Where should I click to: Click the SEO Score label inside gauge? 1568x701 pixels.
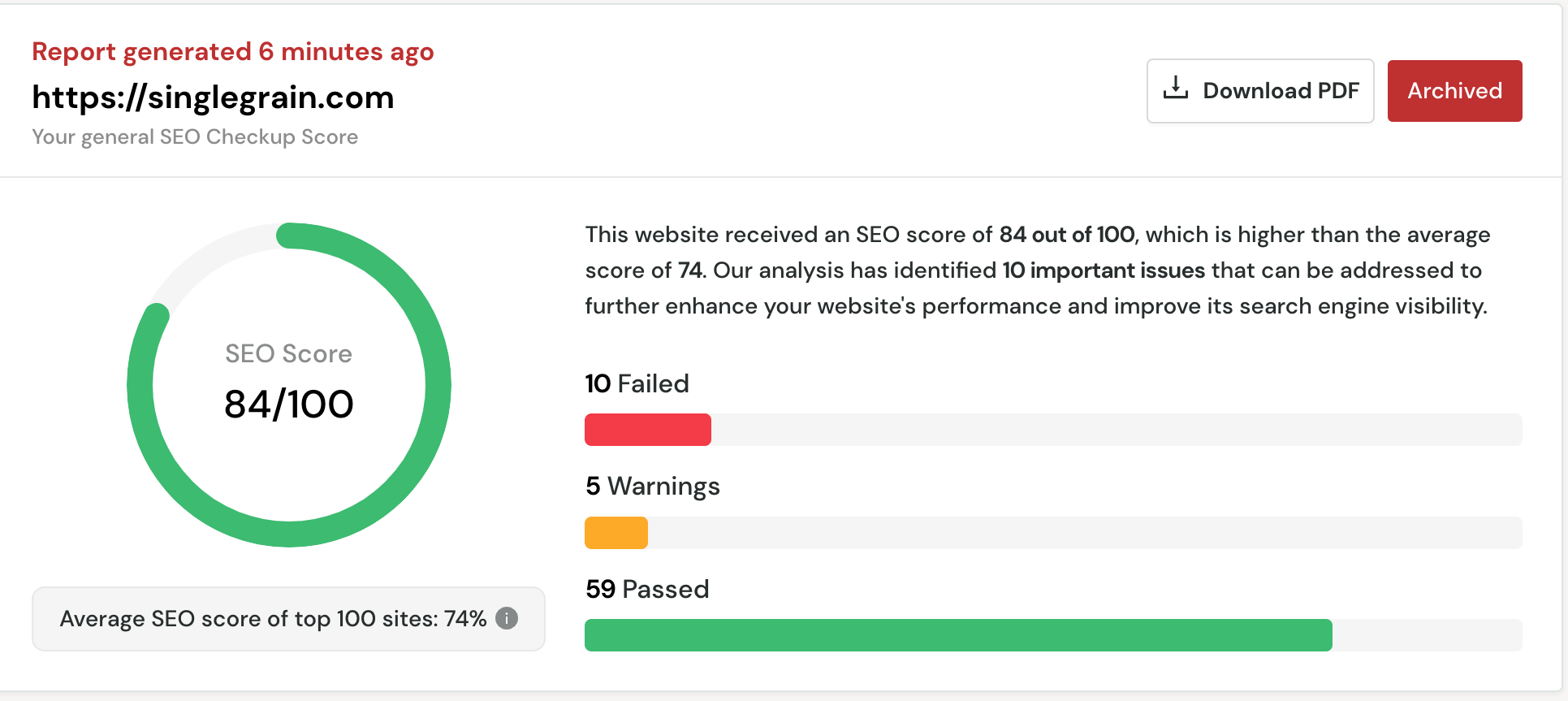tap(288, 353)
